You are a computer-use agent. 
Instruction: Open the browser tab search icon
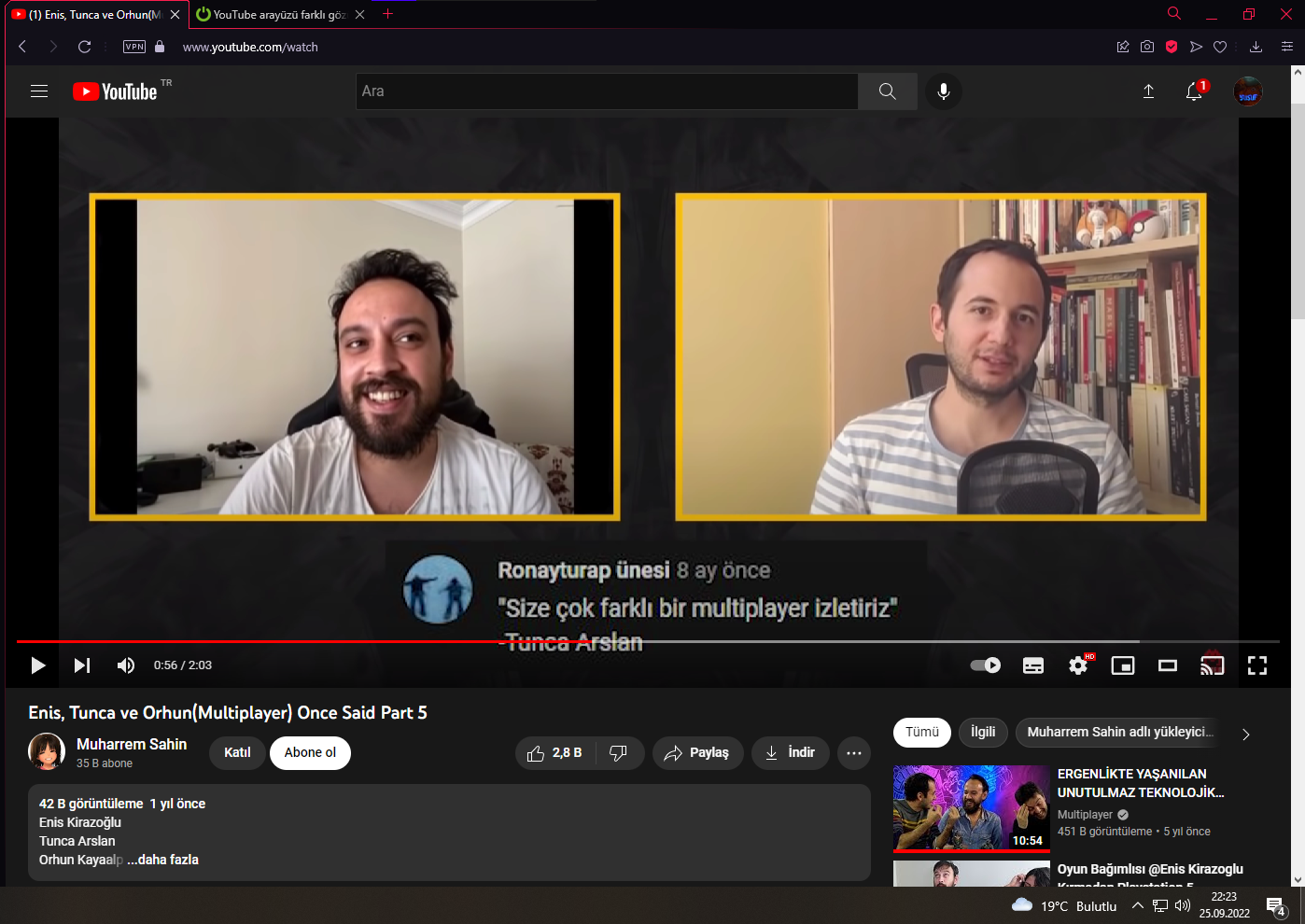pos(1174,14)
